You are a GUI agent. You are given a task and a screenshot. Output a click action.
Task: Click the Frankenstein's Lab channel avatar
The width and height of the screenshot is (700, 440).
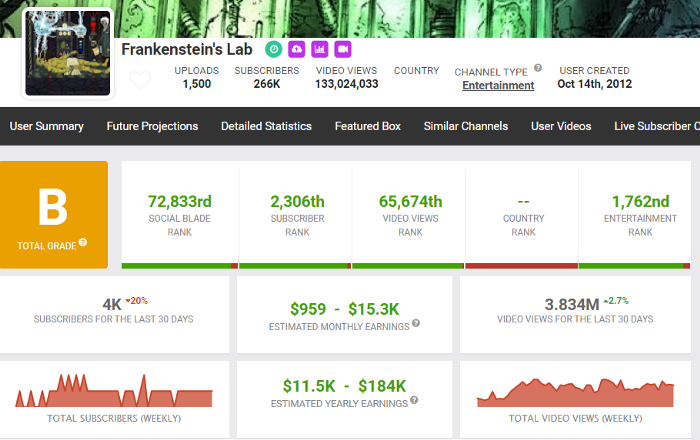tap(67, 53)
